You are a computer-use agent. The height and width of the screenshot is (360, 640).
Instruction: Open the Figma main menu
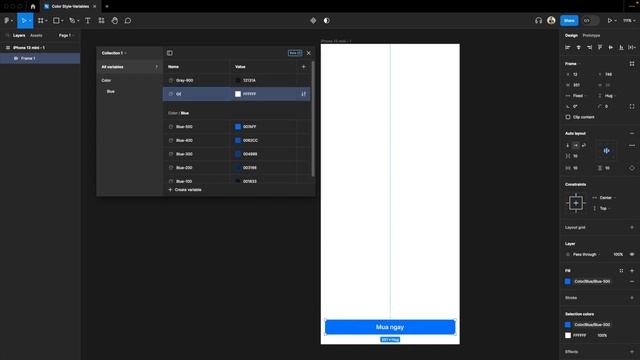(7, 20)
